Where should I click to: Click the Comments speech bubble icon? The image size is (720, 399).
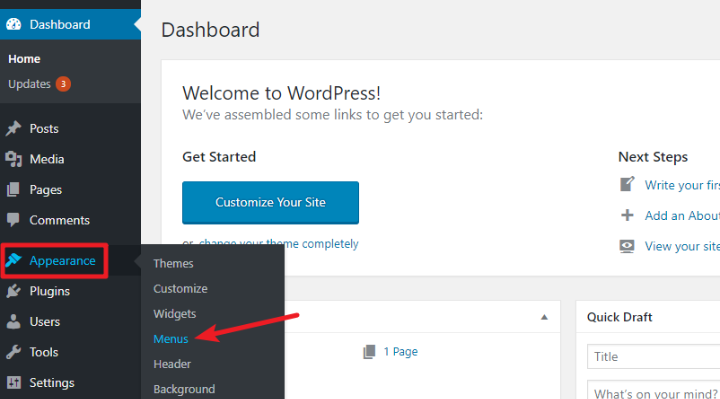point(13,220)
